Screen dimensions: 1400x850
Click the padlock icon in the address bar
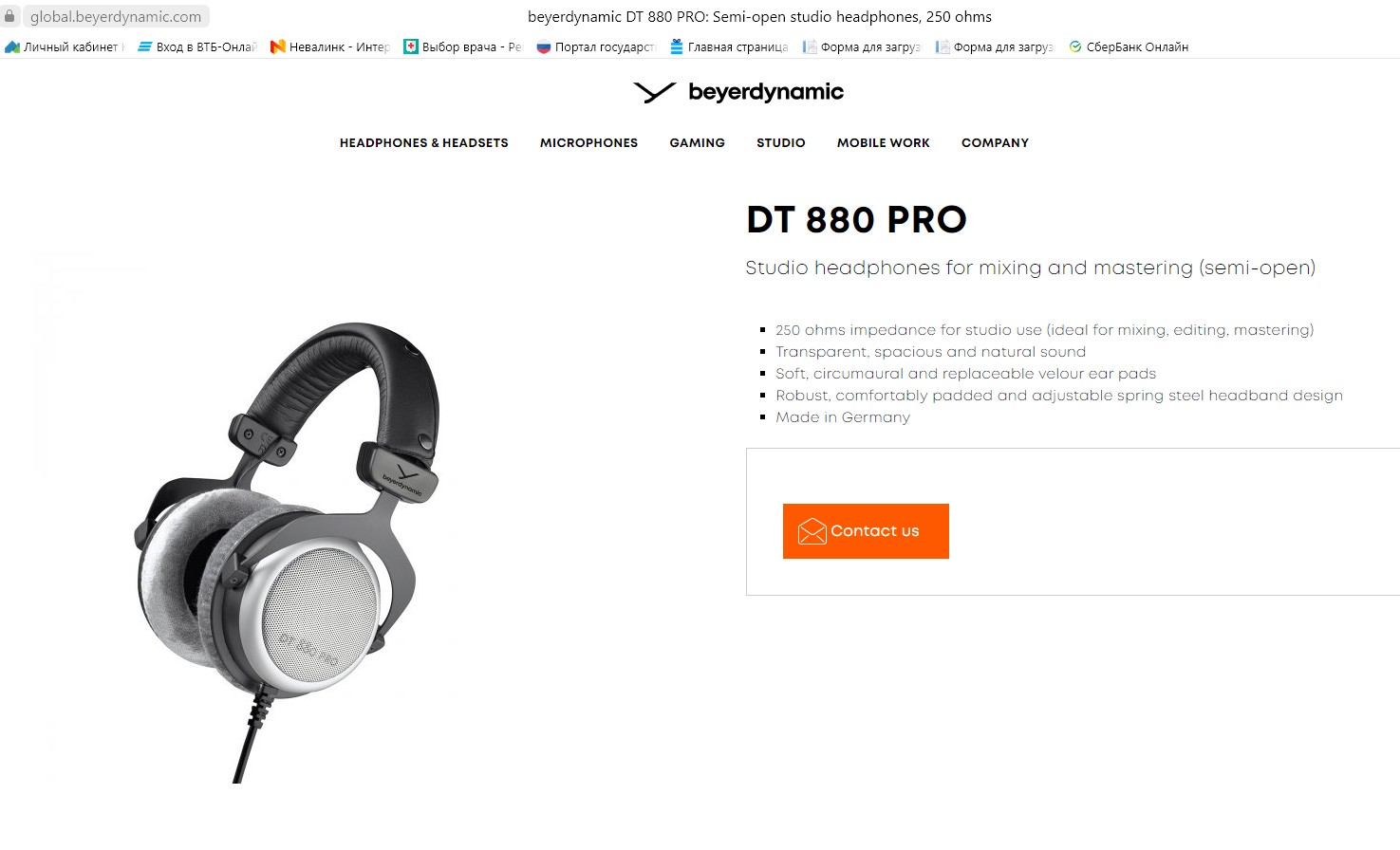tap(9, 16)
